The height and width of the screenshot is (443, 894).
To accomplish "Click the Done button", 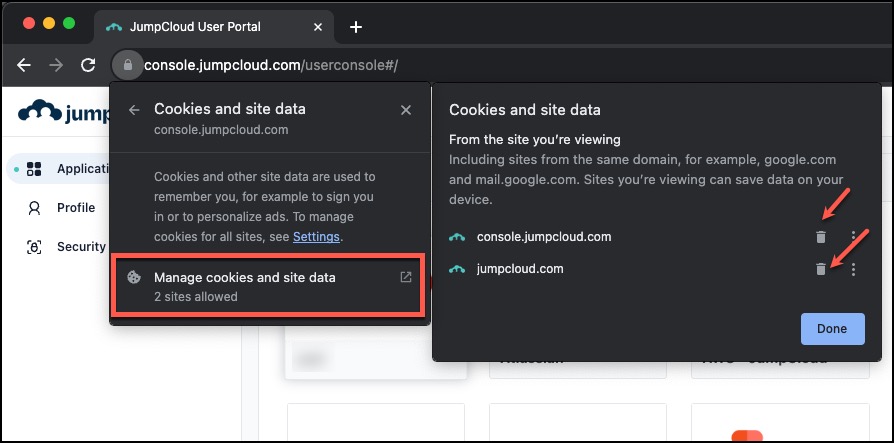I will [x=832, y=328].
